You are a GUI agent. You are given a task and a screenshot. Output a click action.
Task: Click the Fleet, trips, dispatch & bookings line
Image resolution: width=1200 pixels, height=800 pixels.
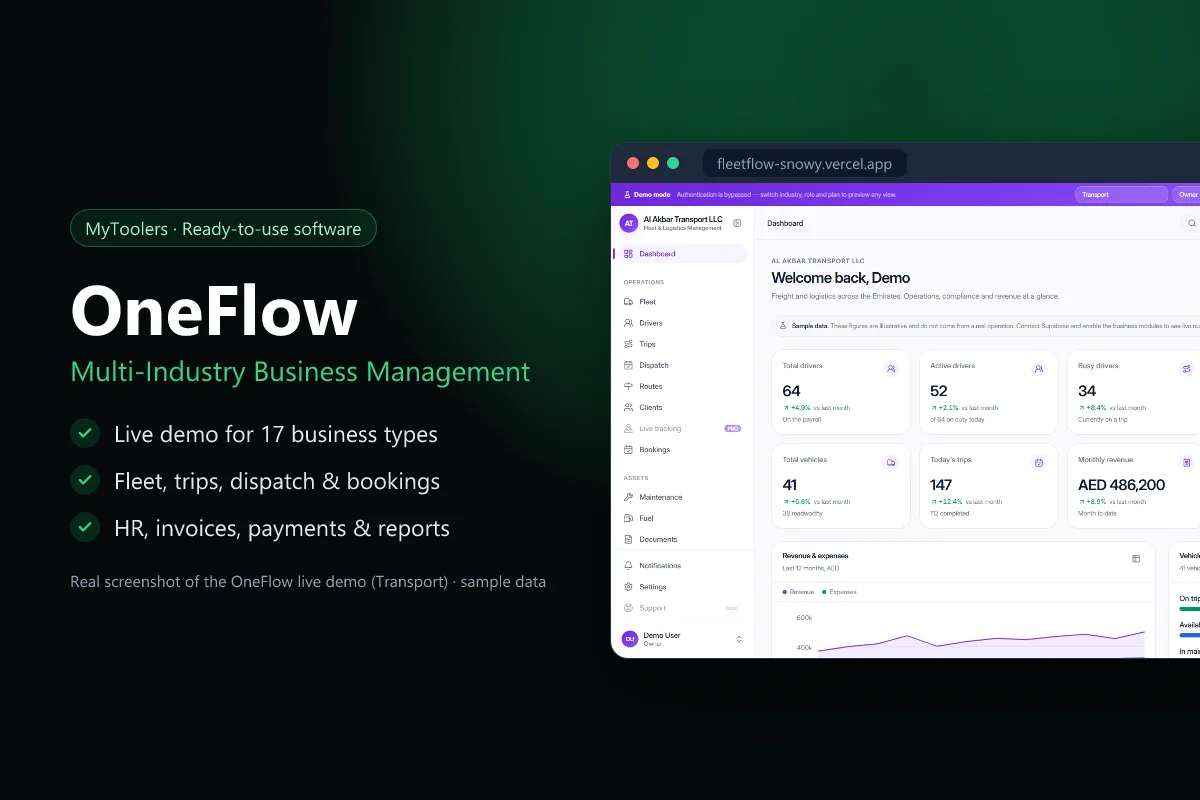click(x=277, y=481)
